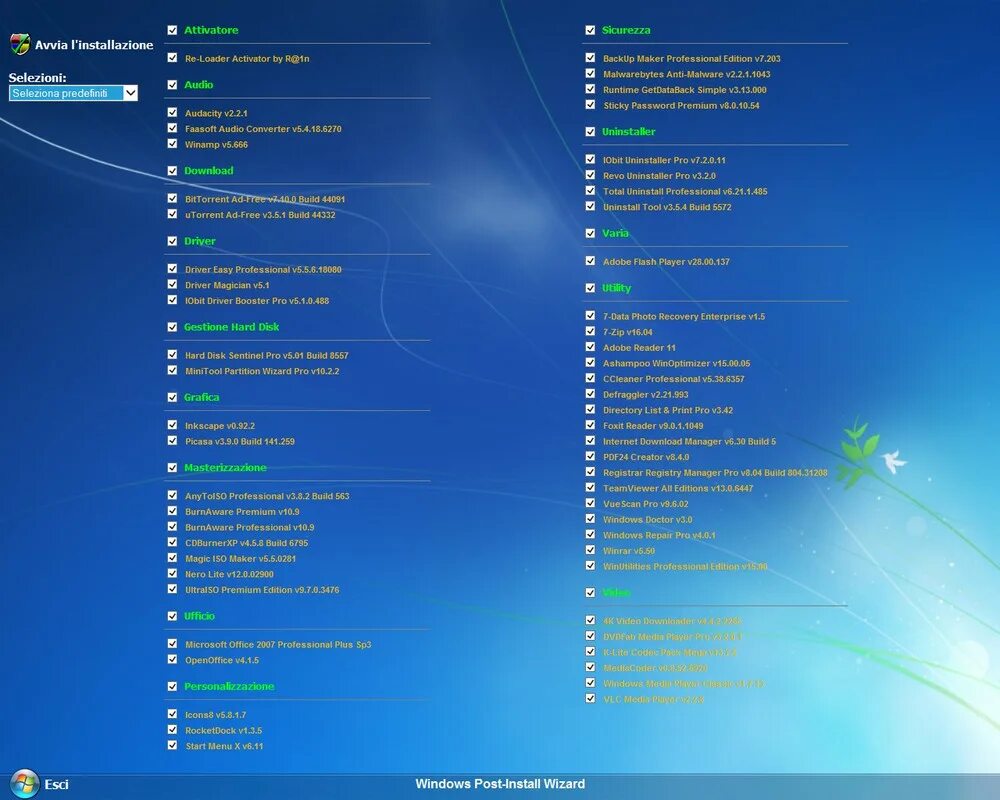Select Runtime GetDataBack Simple v3.13.000 label
This screenshot has height=800, width=1000.
[684, 90]
